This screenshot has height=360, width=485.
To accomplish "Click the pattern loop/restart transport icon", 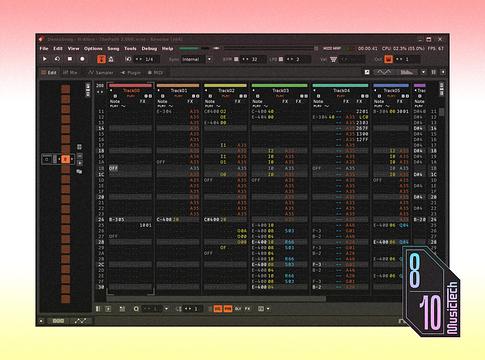I will [57, 59].
